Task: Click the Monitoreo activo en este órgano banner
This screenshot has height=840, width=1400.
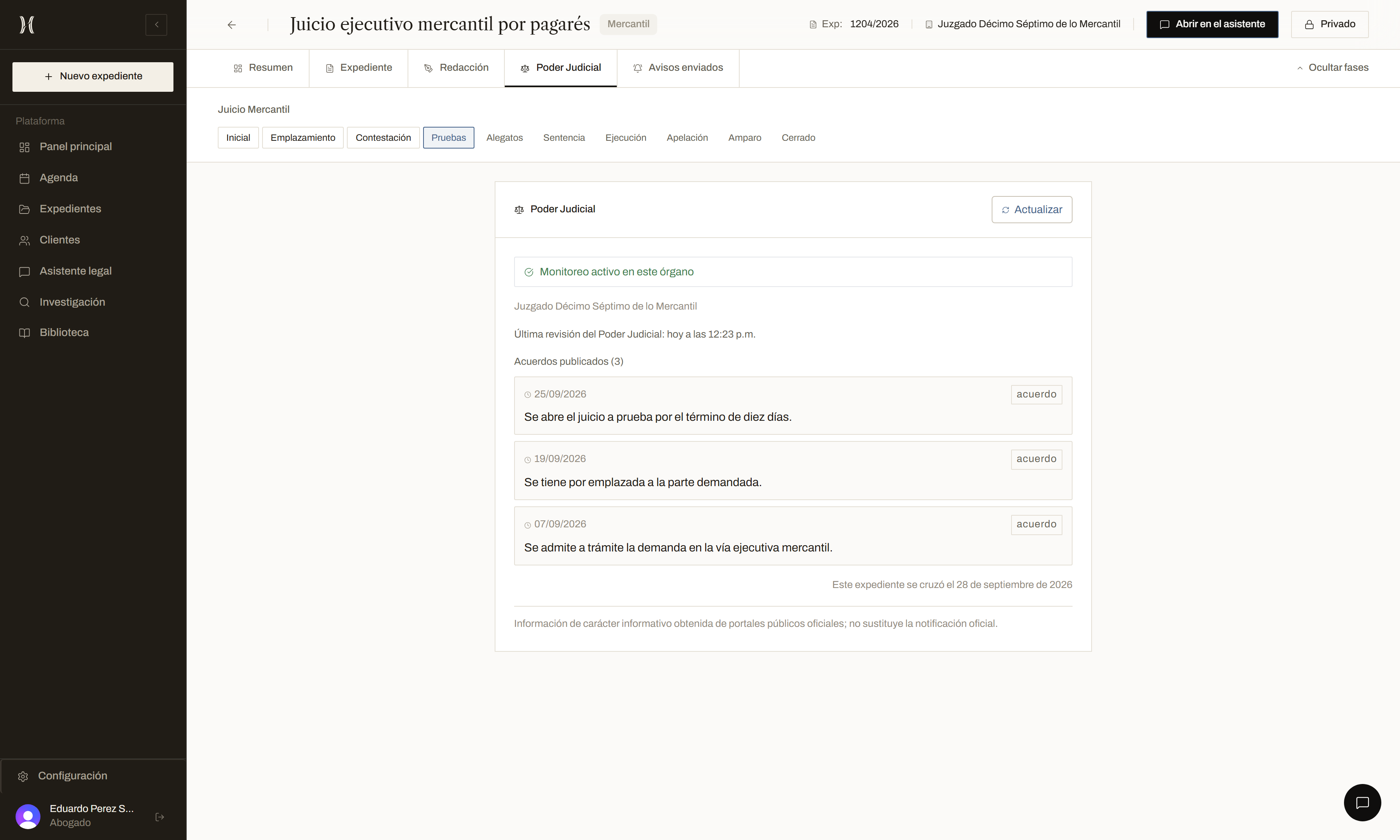Action: point(793,272)
